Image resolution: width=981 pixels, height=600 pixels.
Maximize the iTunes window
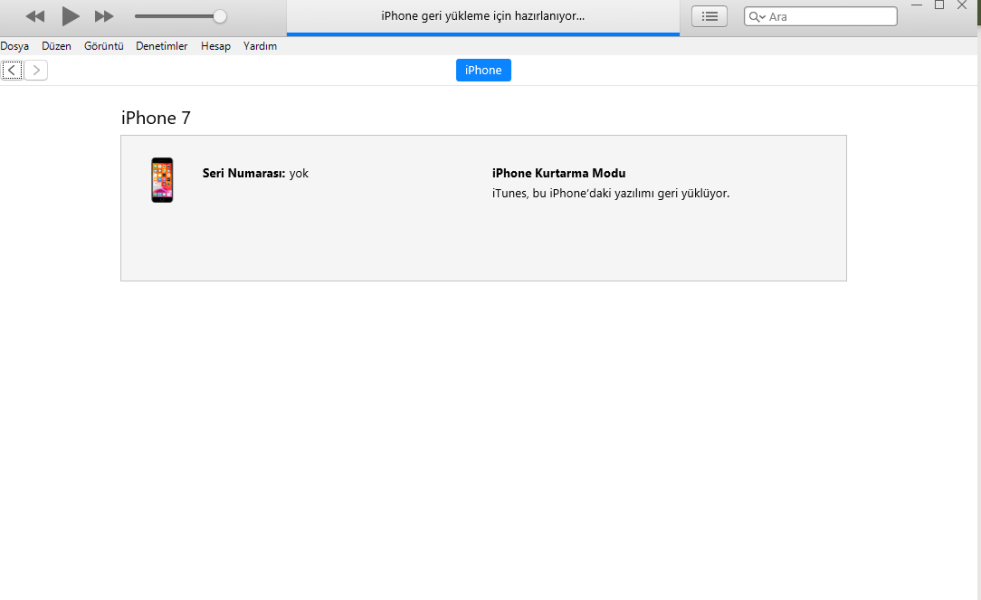pos(939,5)
